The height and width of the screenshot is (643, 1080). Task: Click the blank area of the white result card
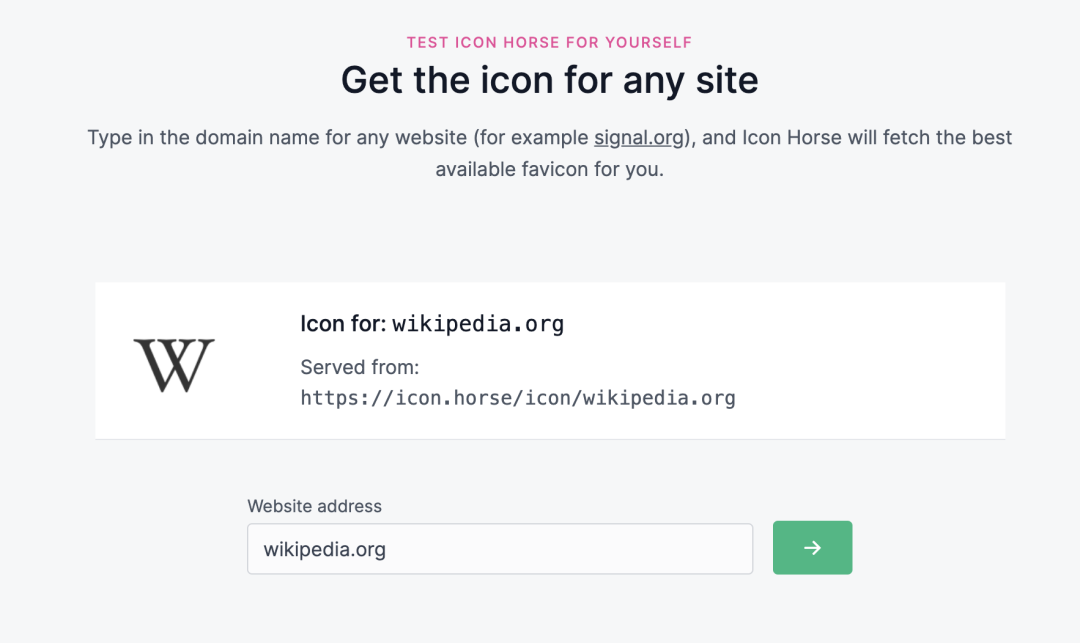click(861, 360)
